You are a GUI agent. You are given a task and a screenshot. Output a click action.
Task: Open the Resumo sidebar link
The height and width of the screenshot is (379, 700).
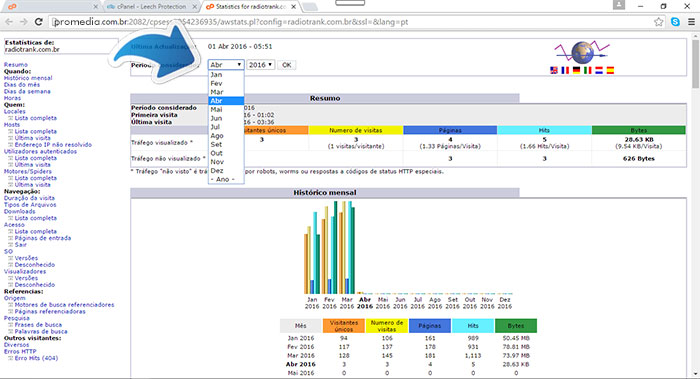pyautogui.click(x=16, y=65)
